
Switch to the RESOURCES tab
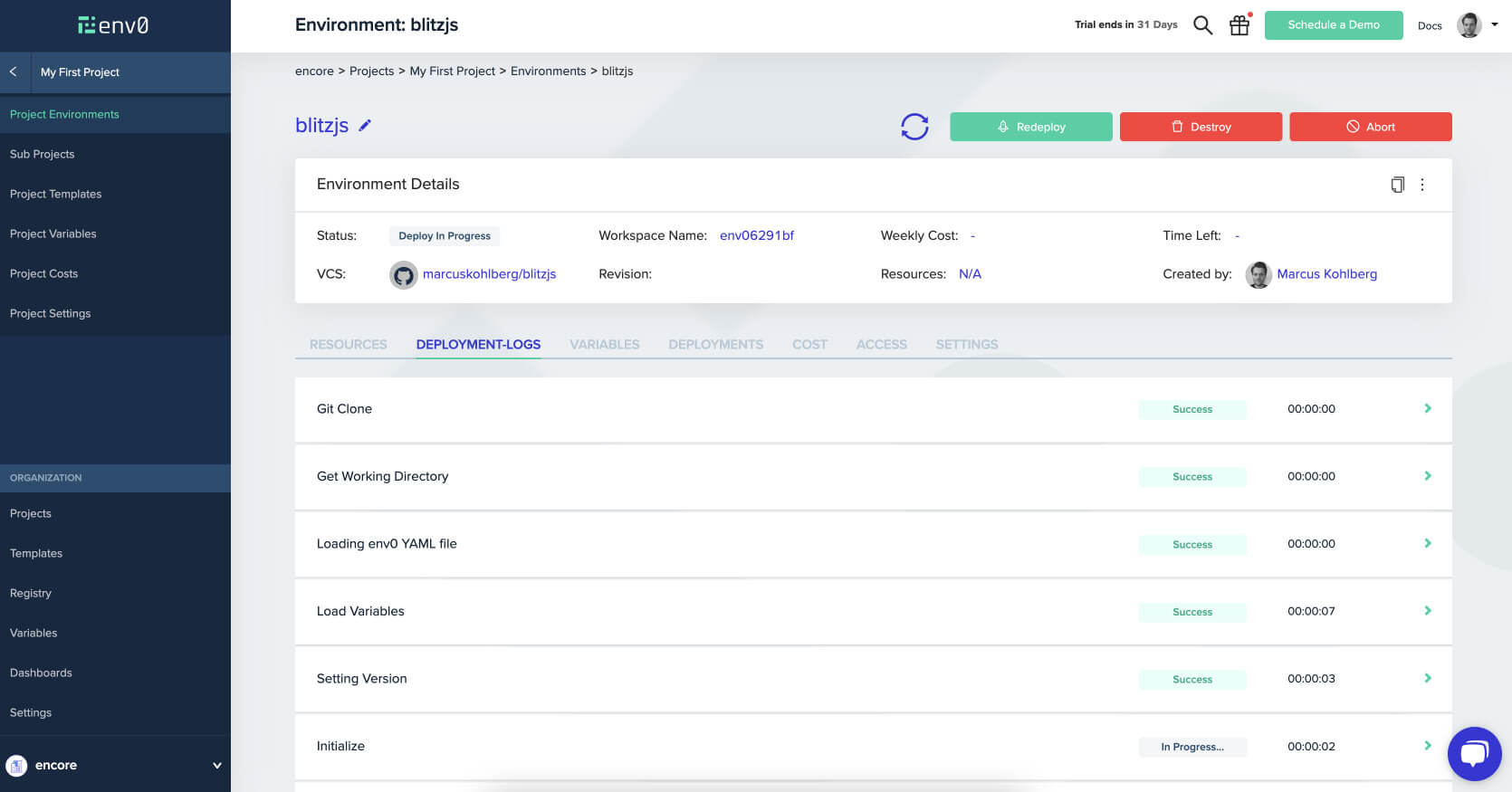tap(348, 345)
